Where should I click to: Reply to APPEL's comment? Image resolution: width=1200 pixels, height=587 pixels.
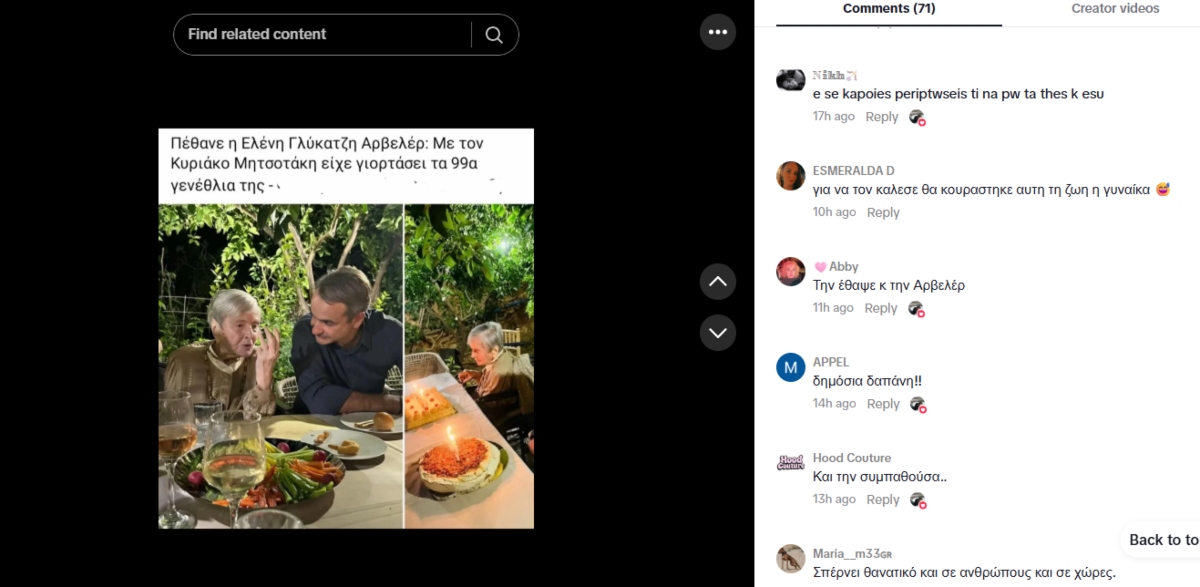[x=883, y=405]
